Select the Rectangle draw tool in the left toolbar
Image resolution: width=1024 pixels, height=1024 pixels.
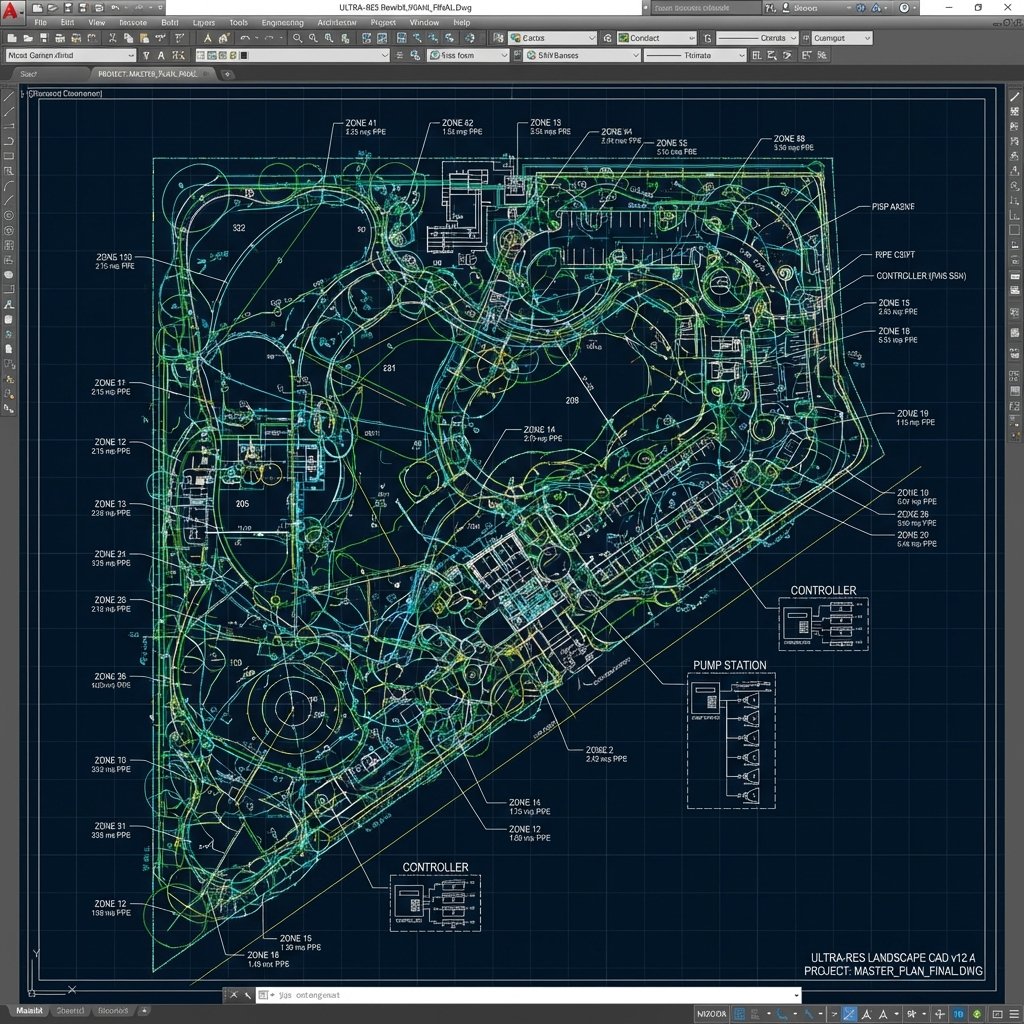[x=9, y=156]
